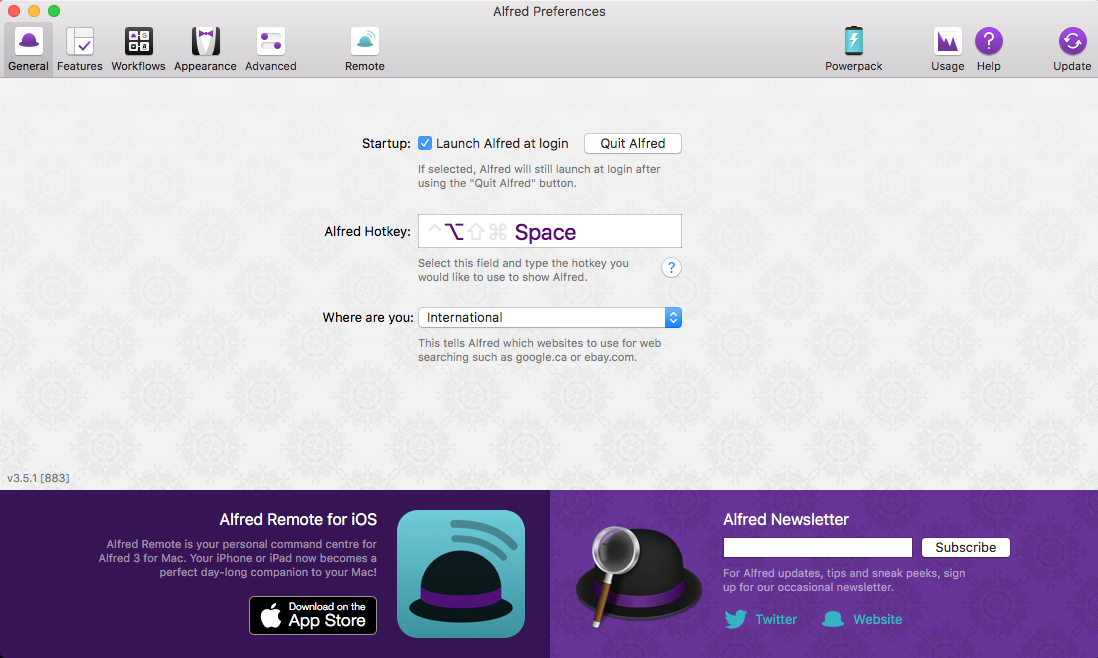View the Usage statistics pane
The width and height of the screenshot is (1098, 658).
tap(947, 48)
